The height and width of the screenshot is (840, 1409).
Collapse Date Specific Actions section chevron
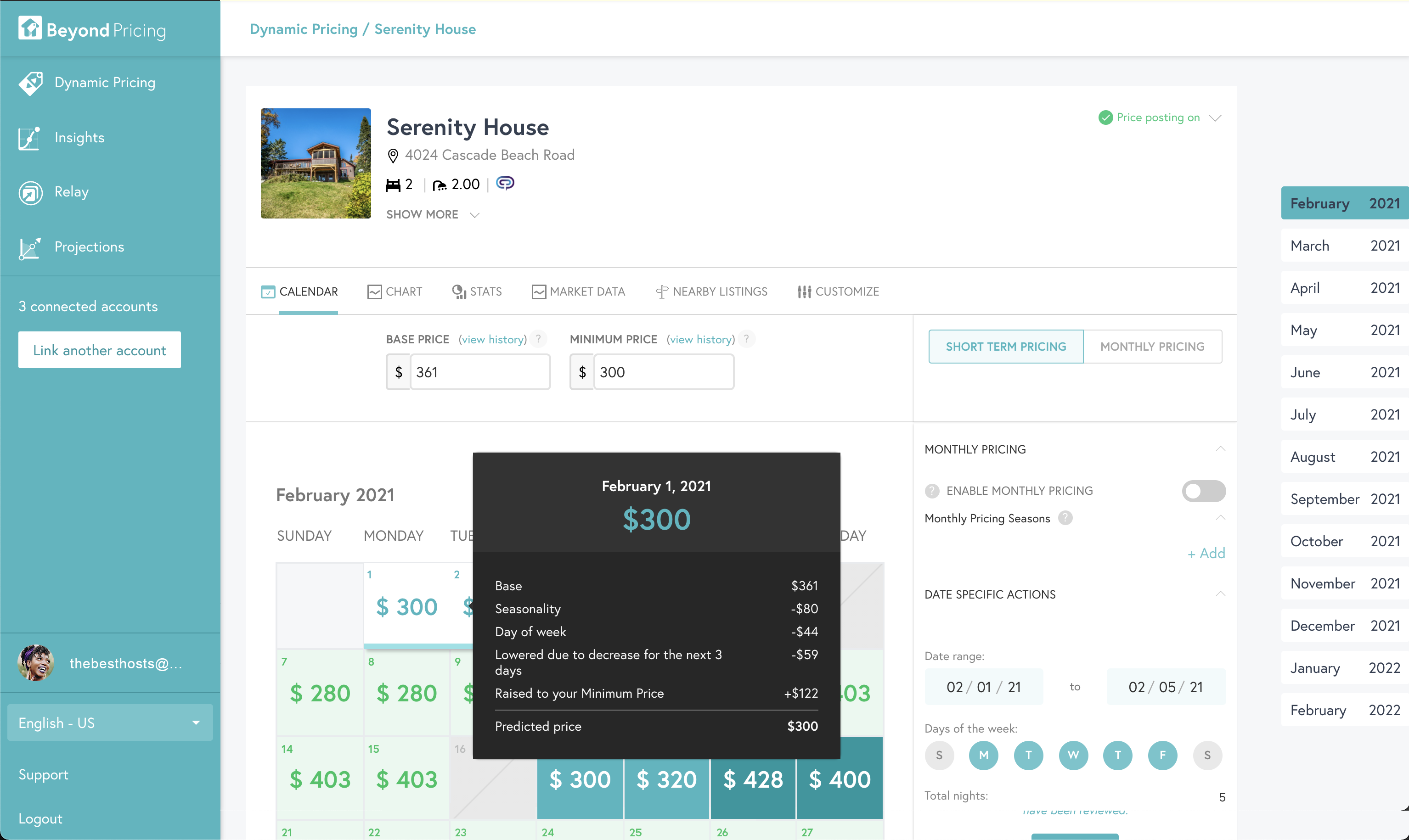click(x=1220, y=594)
